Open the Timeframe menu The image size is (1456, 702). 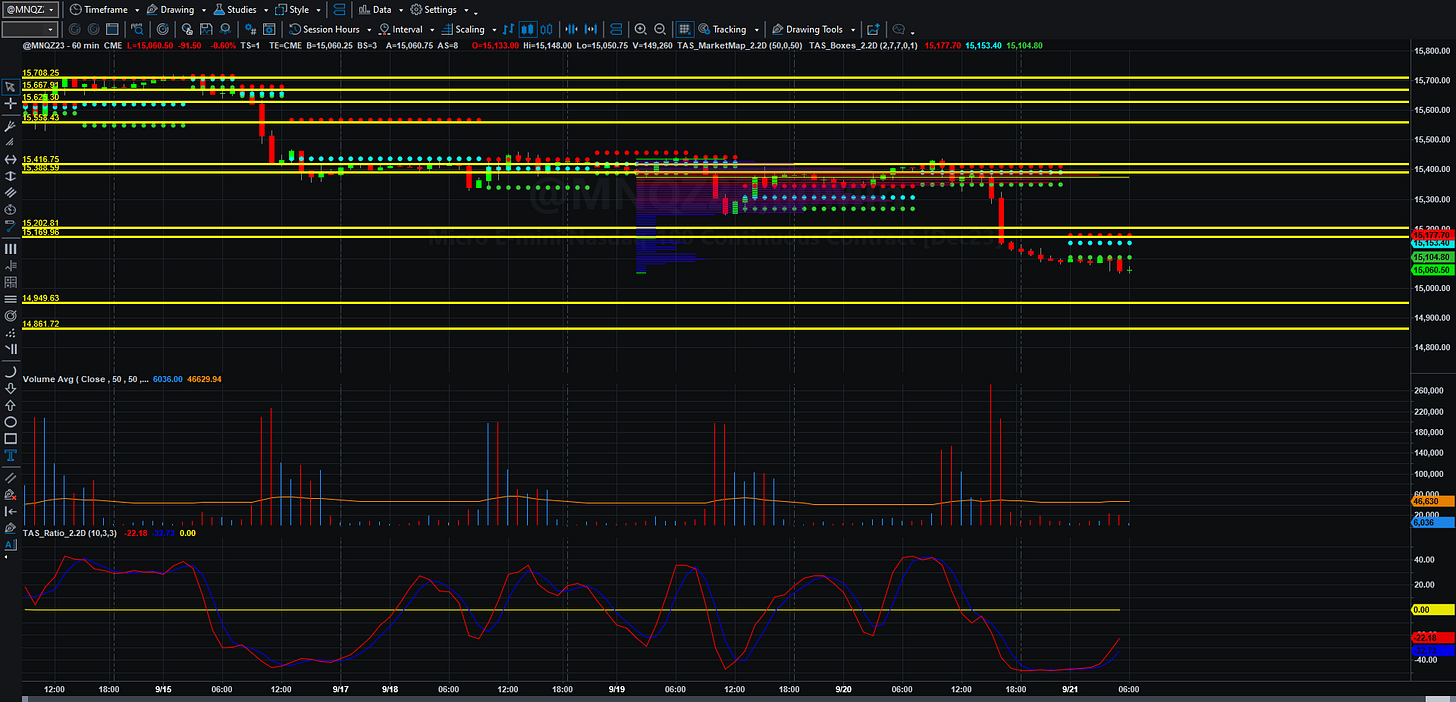pos(104,9)
